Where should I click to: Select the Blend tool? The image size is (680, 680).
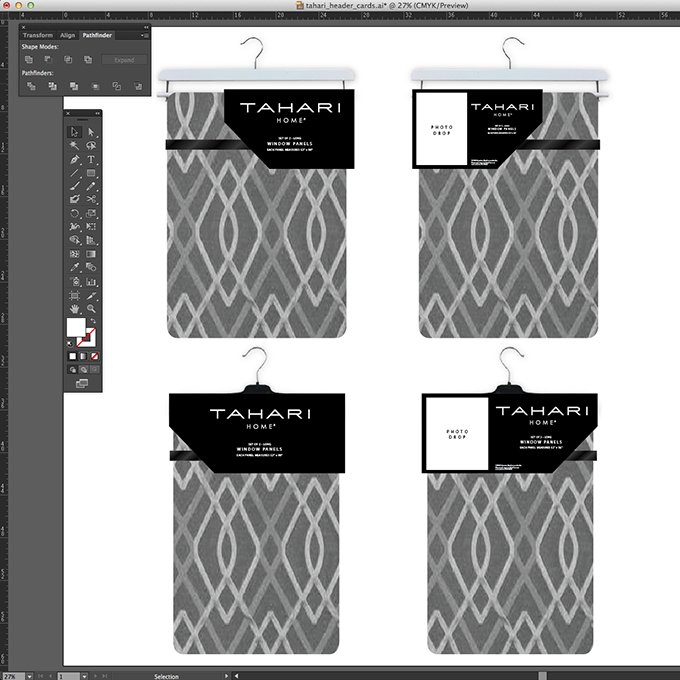point(91,267)
